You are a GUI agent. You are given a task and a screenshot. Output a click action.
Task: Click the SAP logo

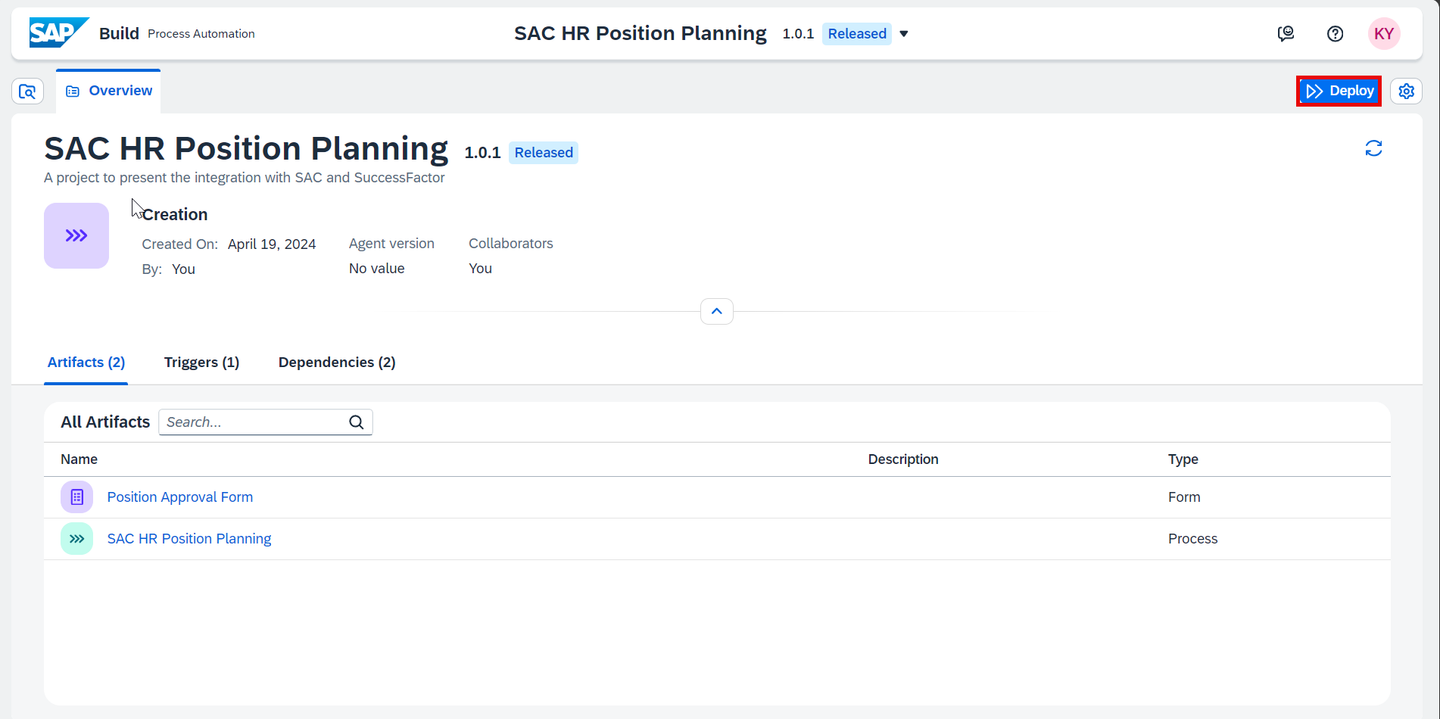point(58,33)
